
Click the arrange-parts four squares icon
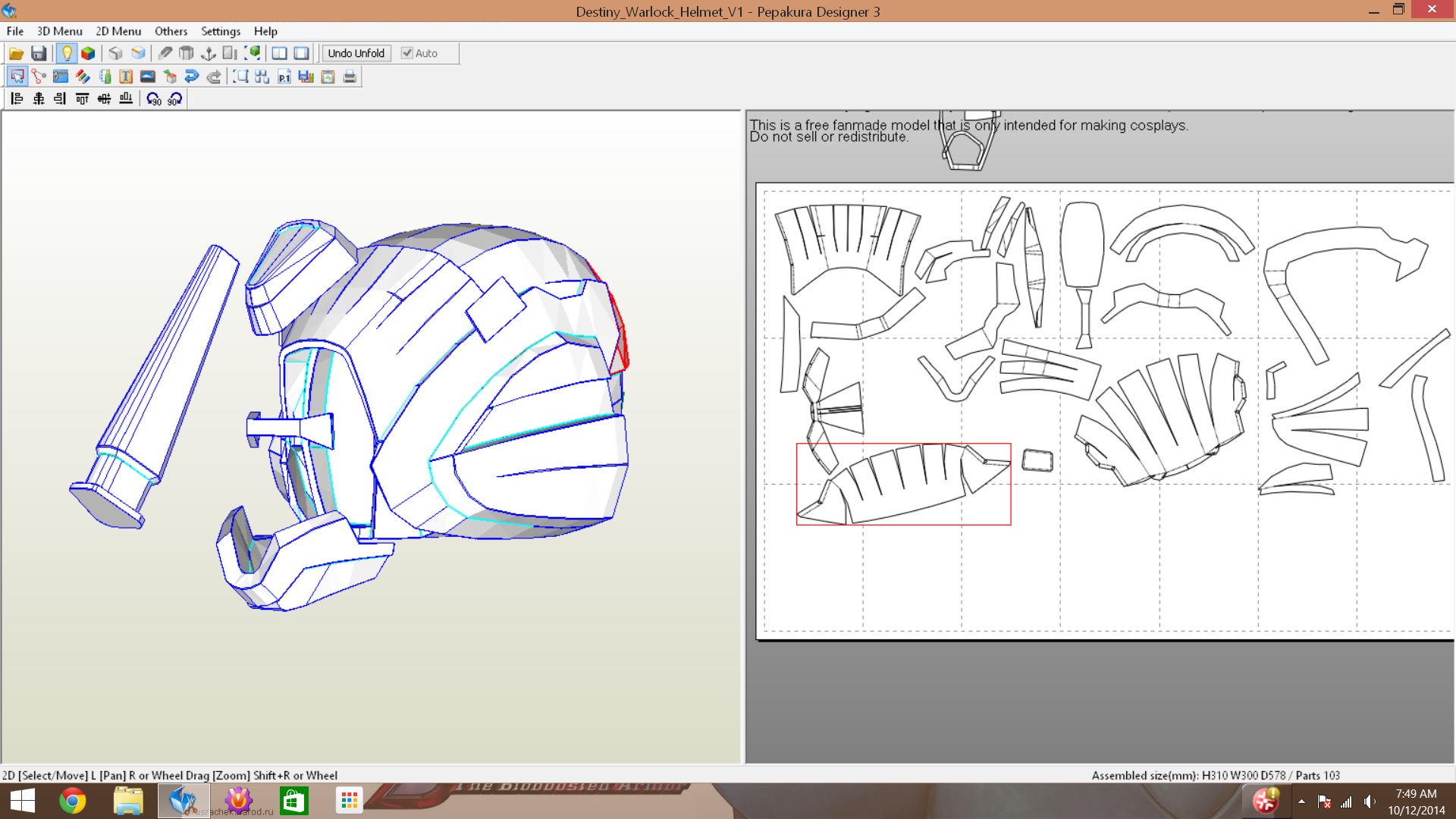pyautogui.click(x=262, y=77)
